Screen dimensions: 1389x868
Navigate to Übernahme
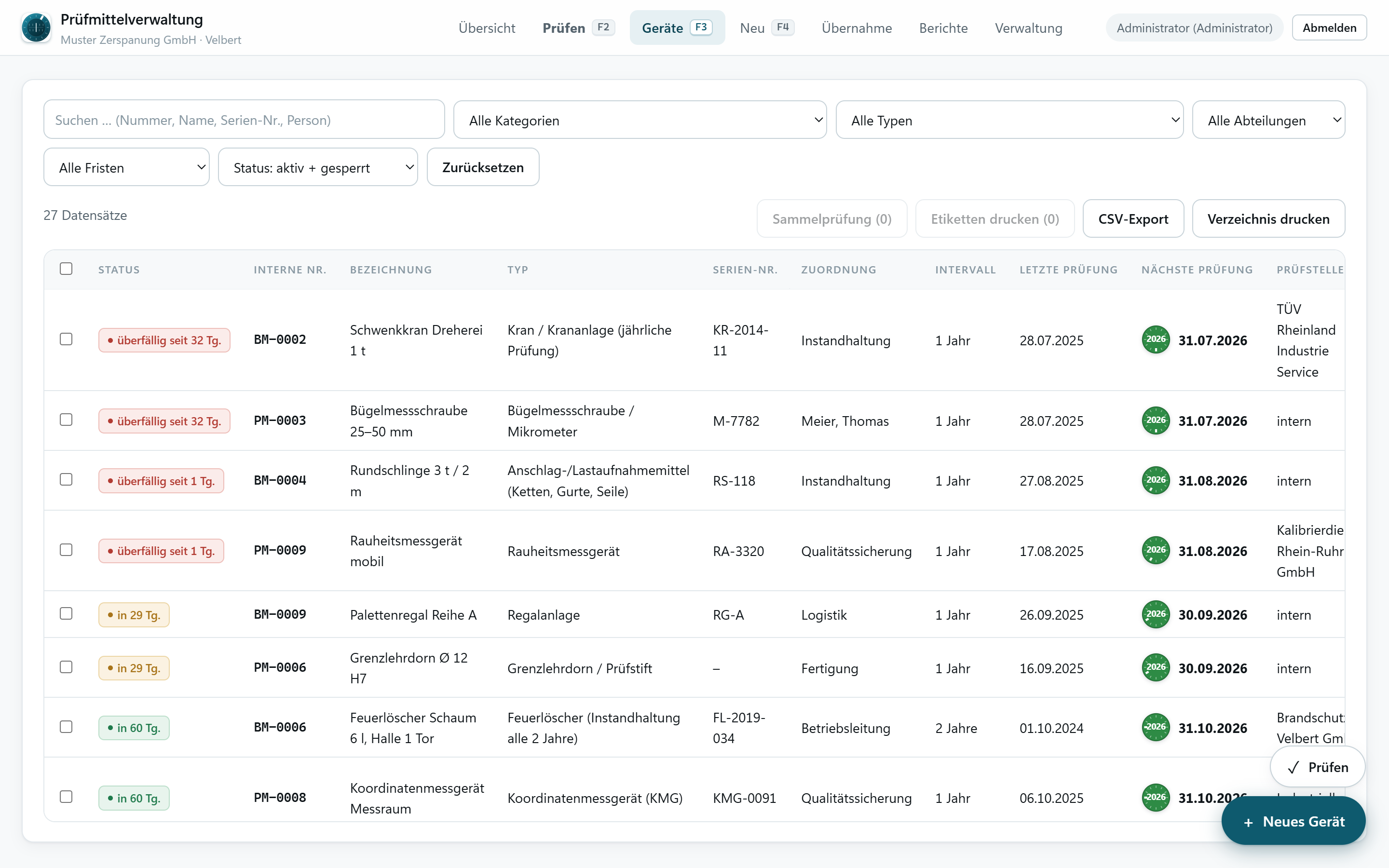click(x=857, y=27)
